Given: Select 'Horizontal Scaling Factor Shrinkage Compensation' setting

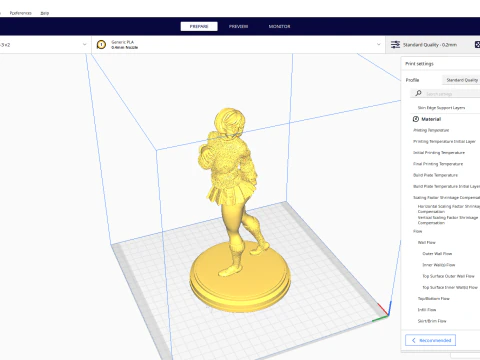Looking at the screenshot, I should [449, 209].
